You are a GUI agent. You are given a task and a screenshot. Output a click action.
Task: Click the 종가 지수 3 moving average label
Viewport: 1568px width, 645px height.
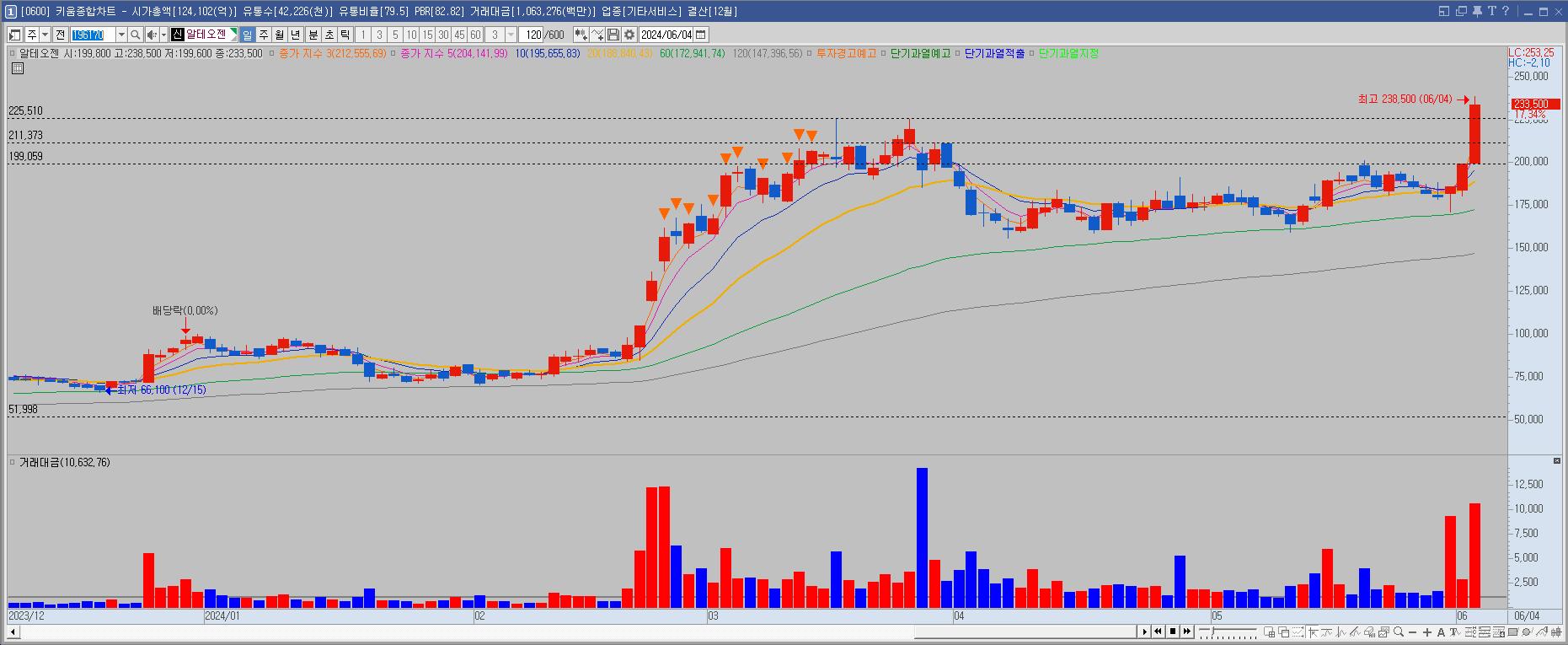(x=332, y=53)
